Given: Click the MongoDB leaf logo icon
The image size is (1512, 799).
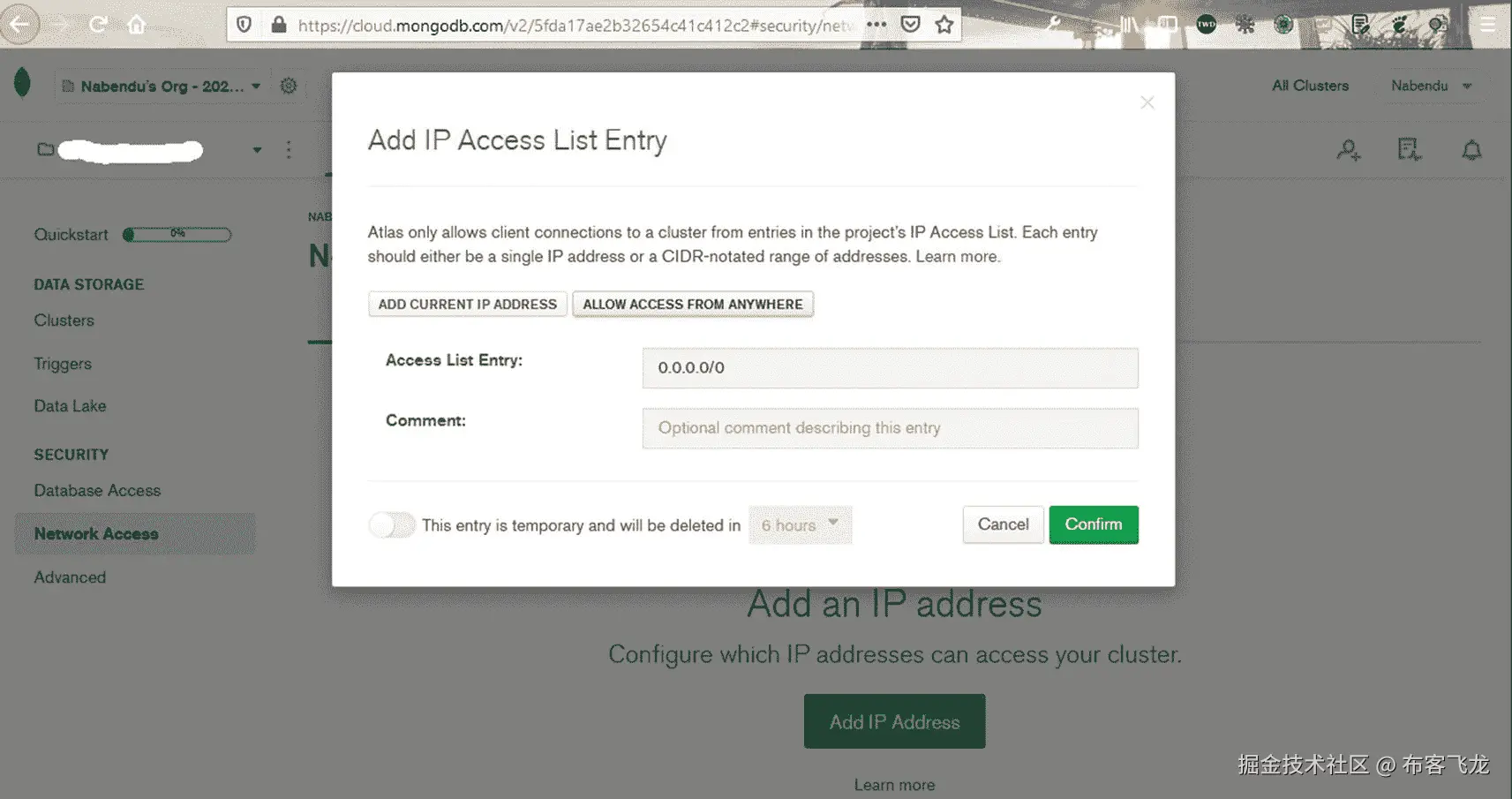Looking at the screenshot, I should (x=23, y=84).
